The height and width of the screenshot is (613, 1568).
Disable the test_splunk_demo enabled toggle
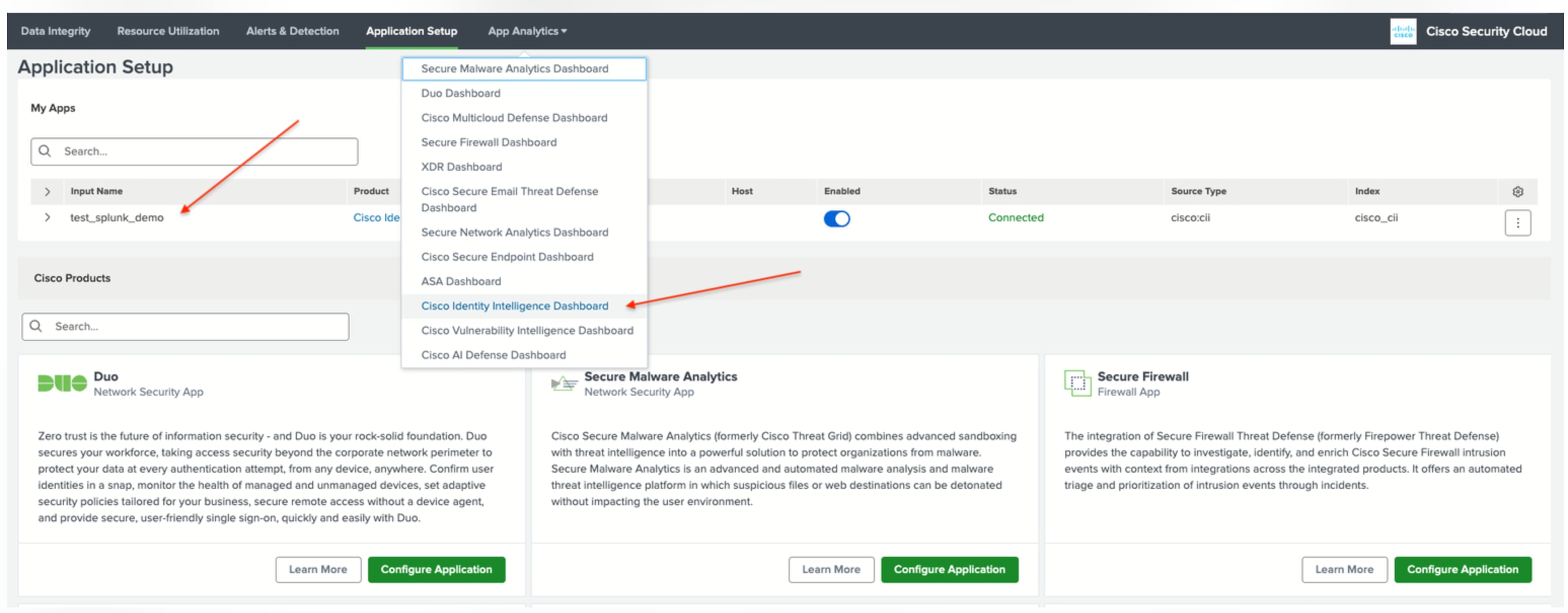click(x=836, y=218)
